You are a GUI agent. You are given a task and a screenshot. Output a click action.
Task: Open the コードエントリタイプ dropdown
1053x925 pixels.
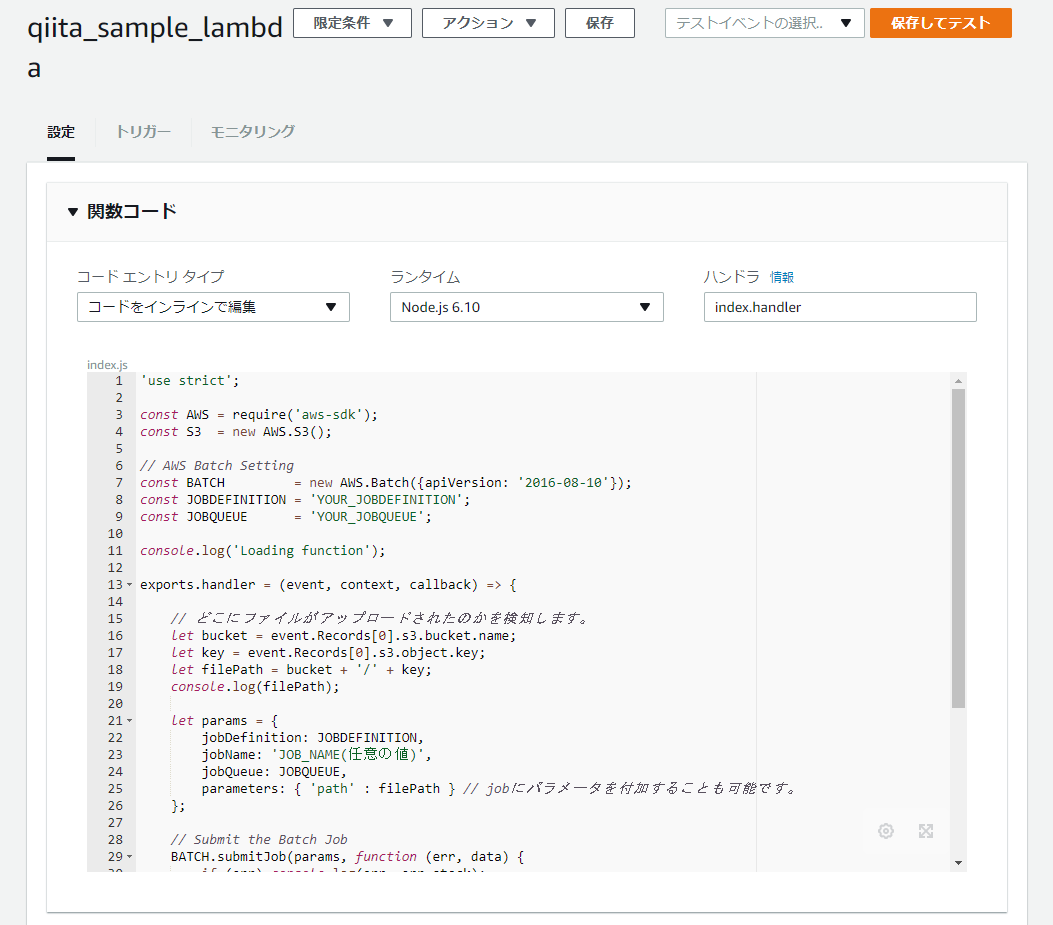(213, 307)
